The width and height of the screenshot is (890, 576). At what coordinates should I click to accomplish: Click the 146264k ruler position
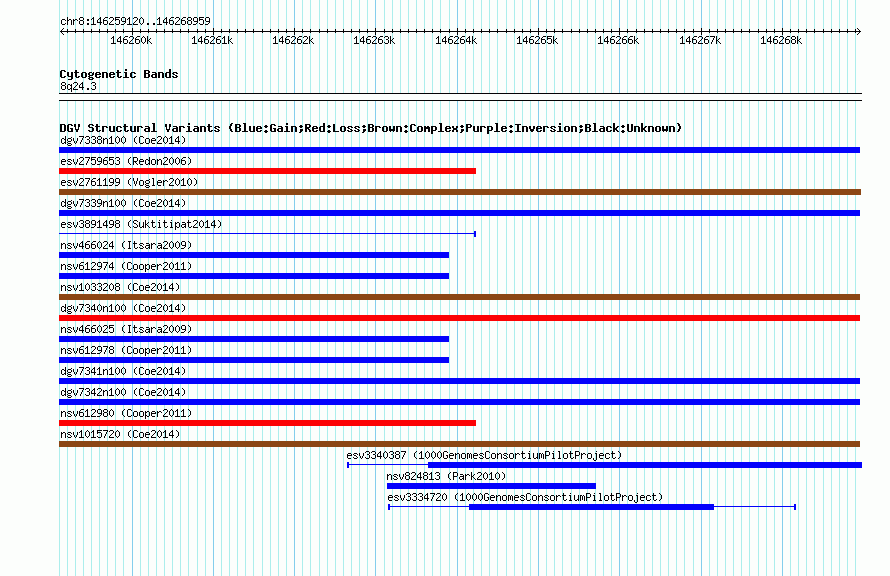(456, 40)
